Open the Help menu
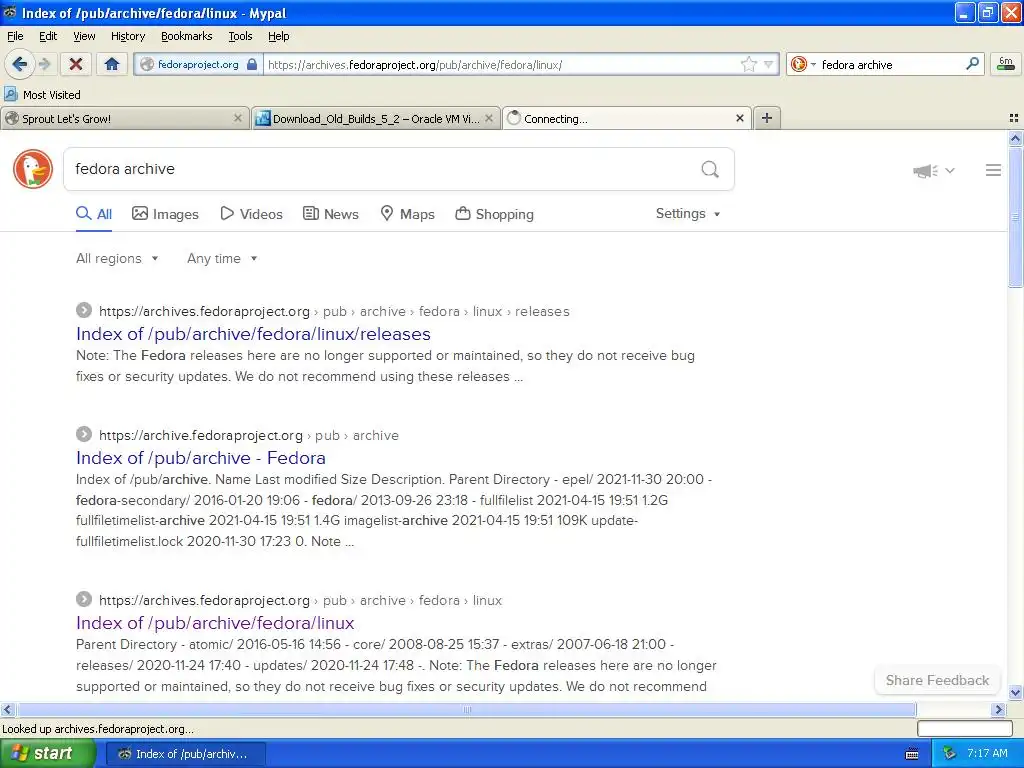 point(279,36)
